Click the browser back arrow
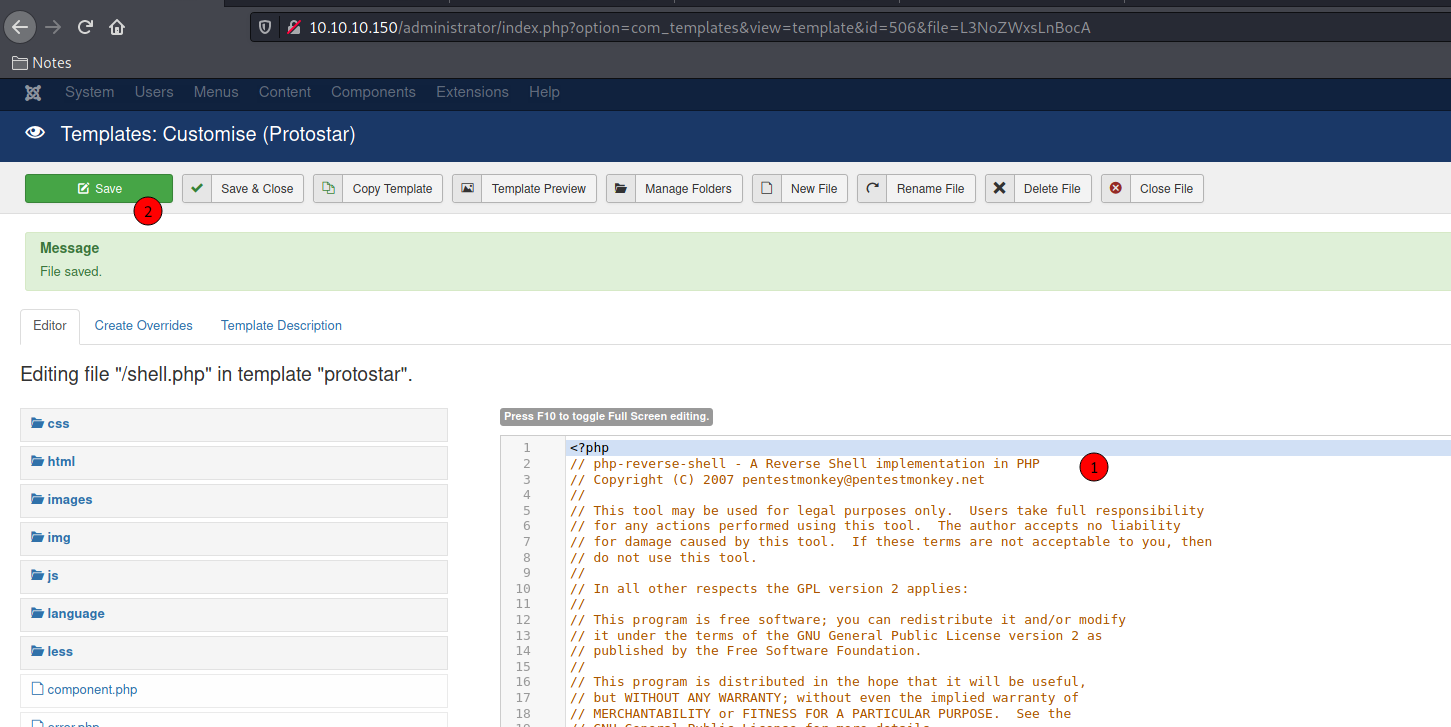The height and width of the screenshot is (727, 1451). 20,27
